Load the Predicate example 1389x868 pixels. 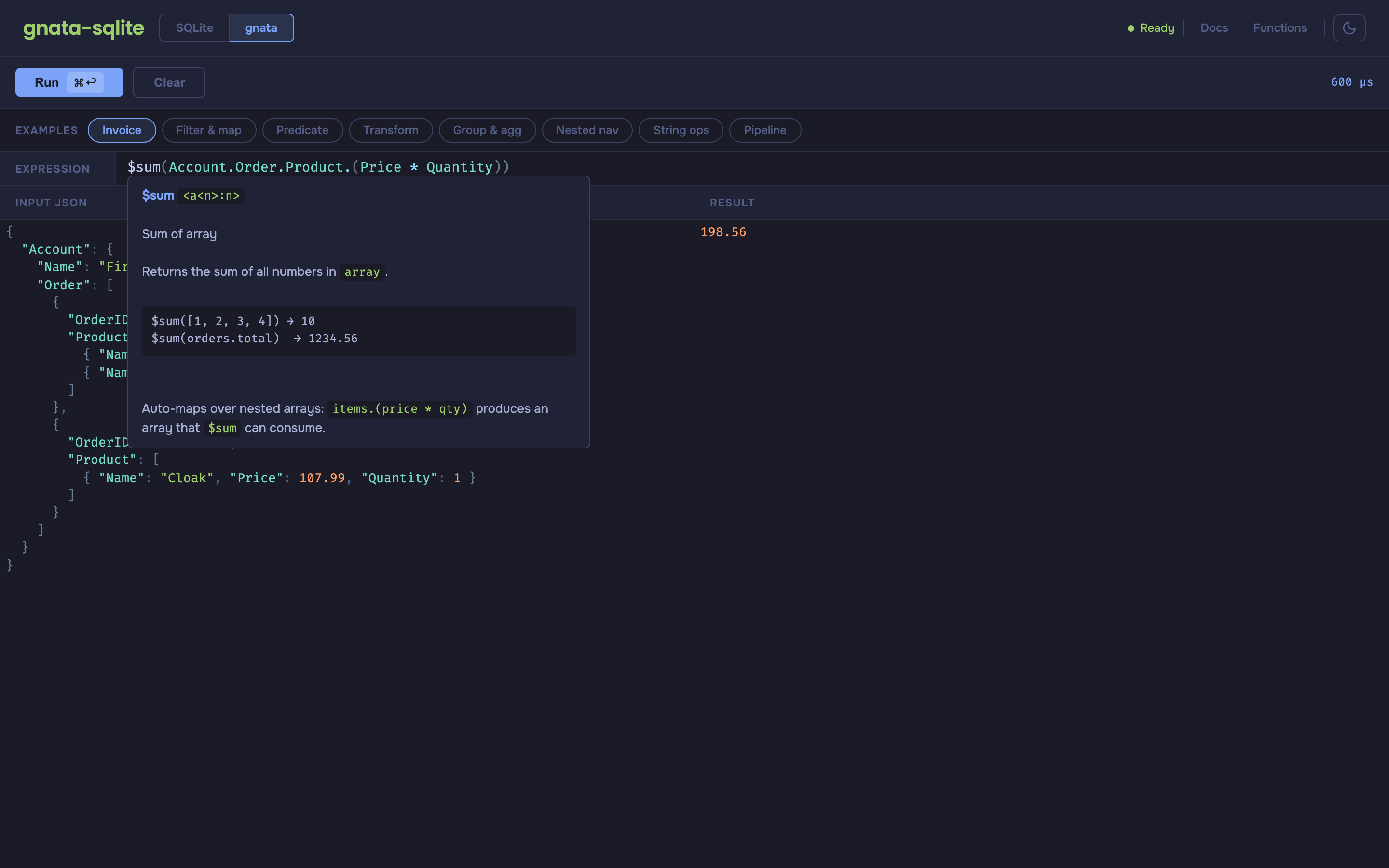(x=302, y=130)
